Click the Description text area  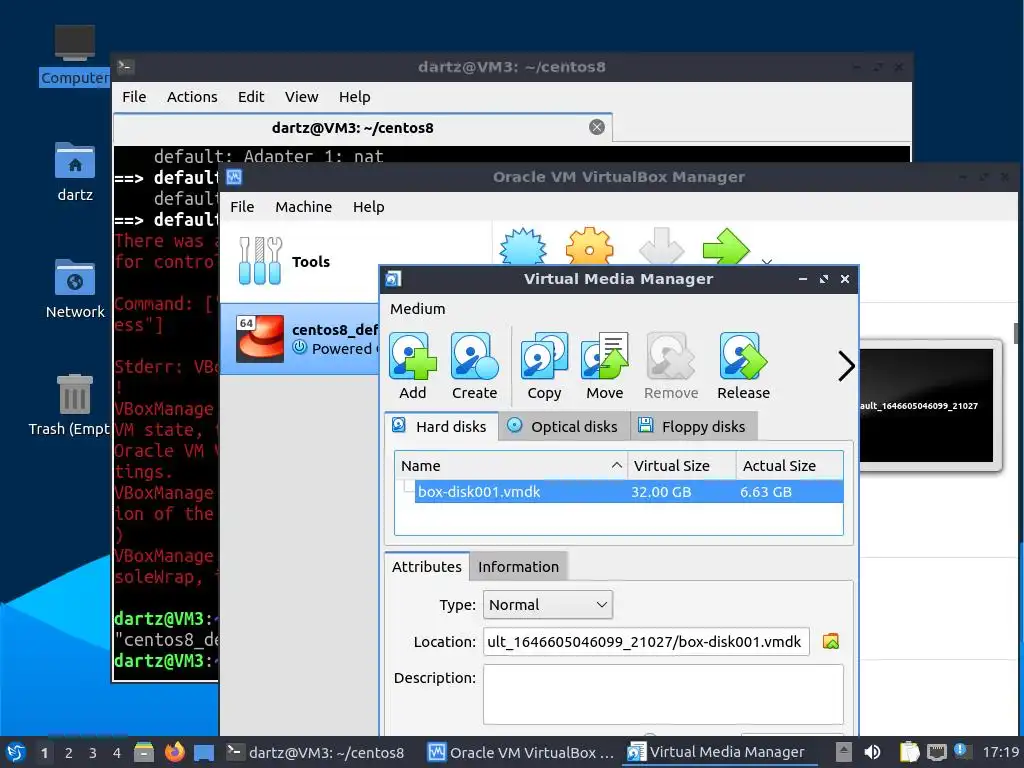click(x=663, y=694)
